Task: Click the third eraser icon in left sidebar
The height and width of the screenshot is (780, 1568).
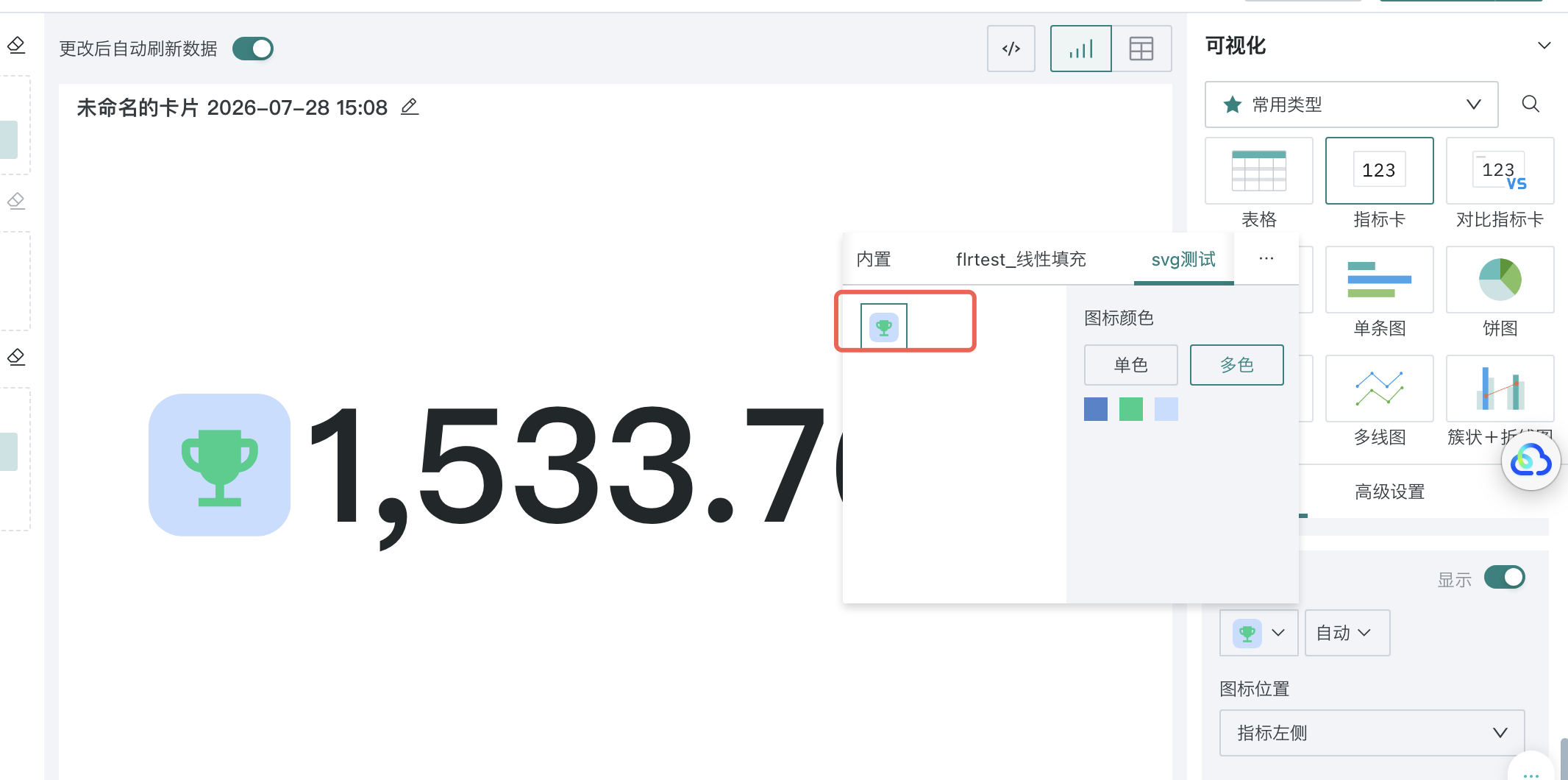Action: [16, 357]
